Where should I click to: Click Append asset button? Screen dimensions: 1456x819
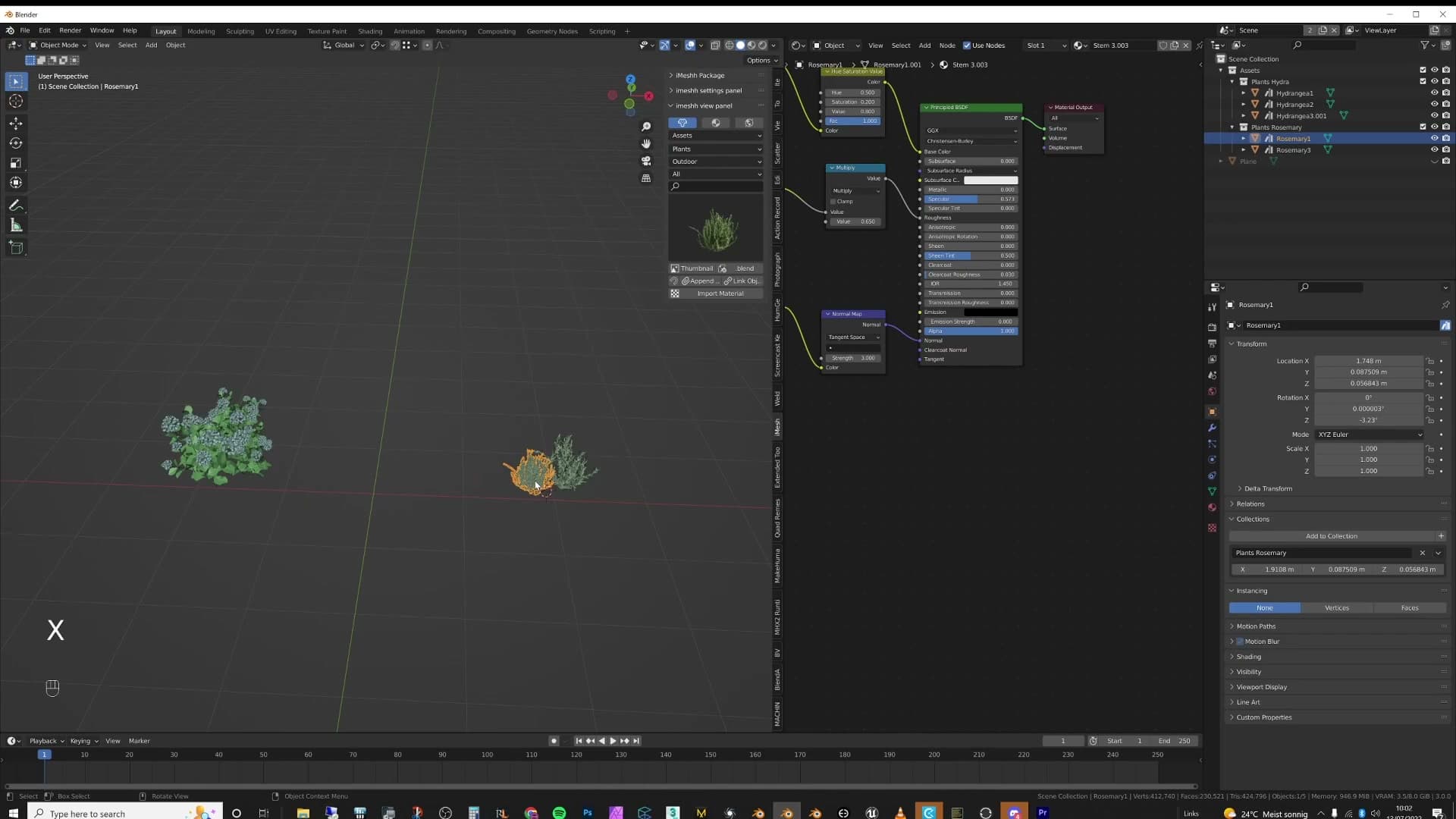pyautogui.click(x=700, y=281)
